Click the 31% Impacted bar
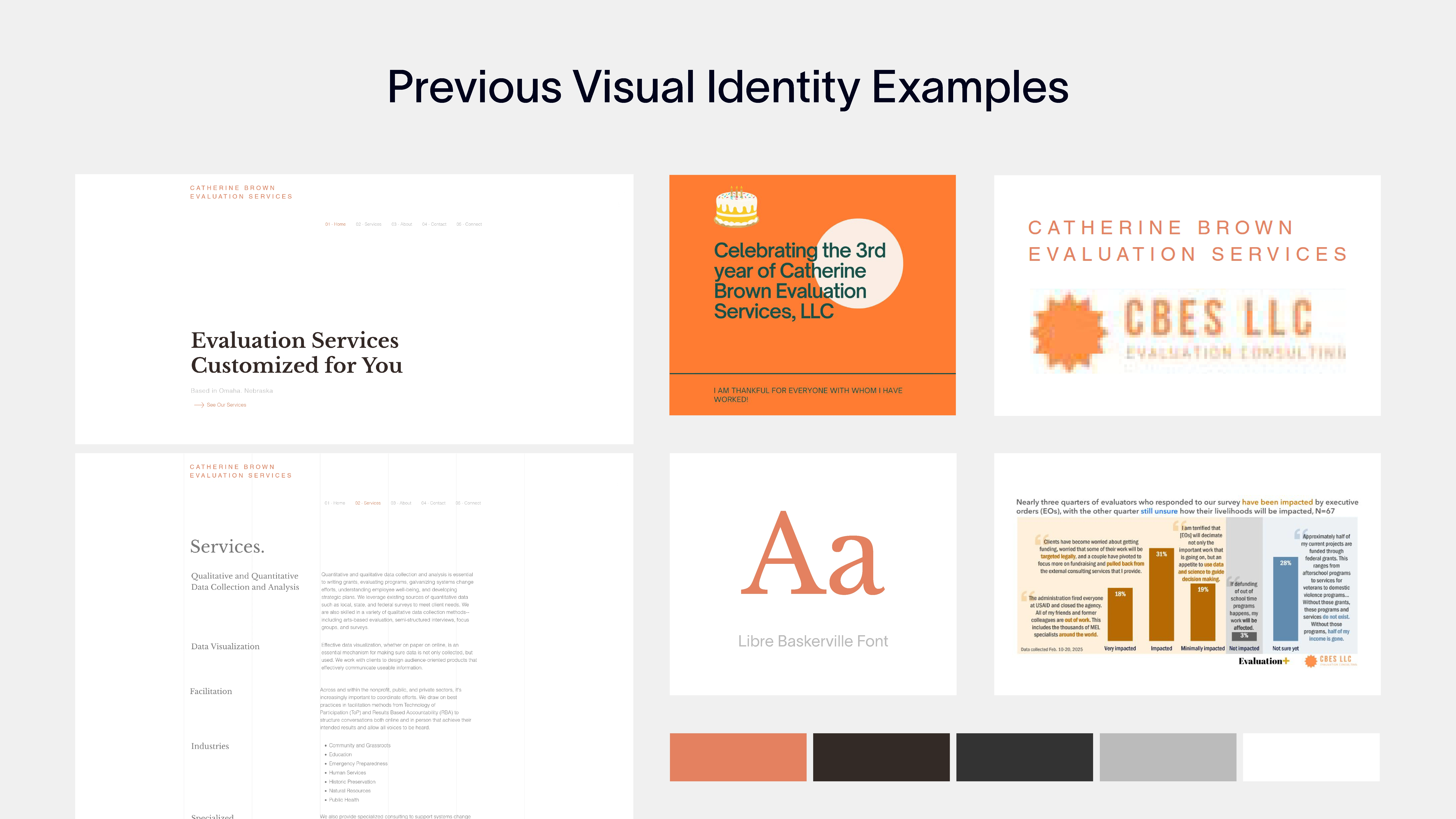The image size is (1456, 819). [1162, 595]
